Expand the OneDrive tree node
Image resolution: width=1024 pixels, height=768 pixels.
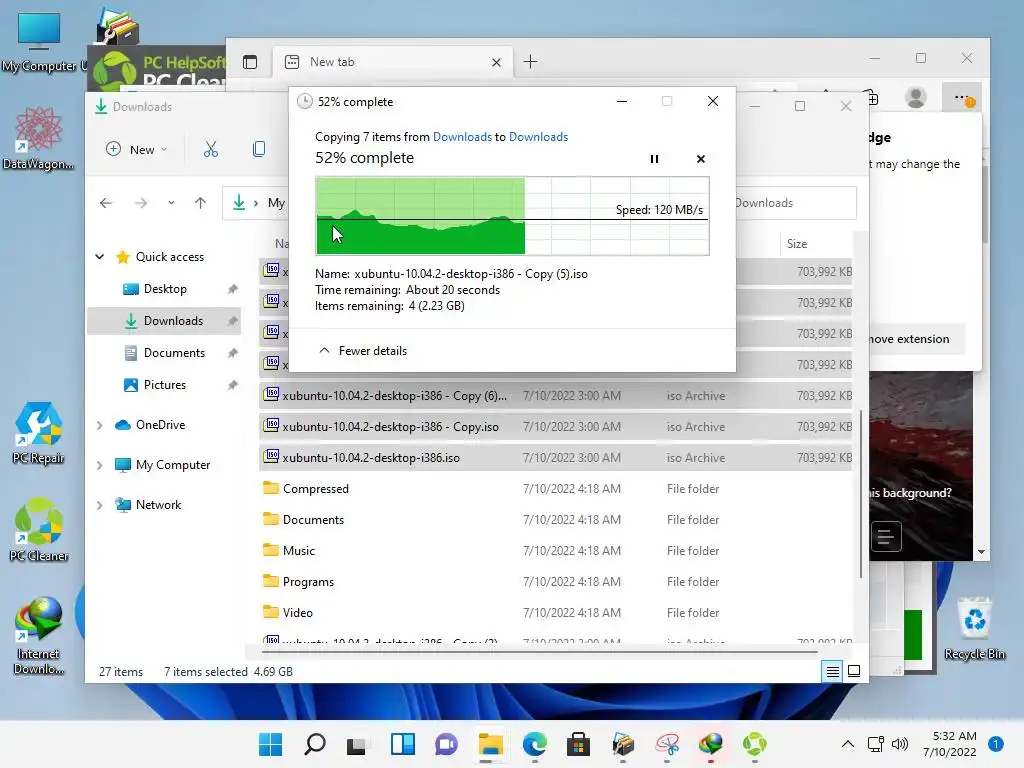tap(100, 425)
